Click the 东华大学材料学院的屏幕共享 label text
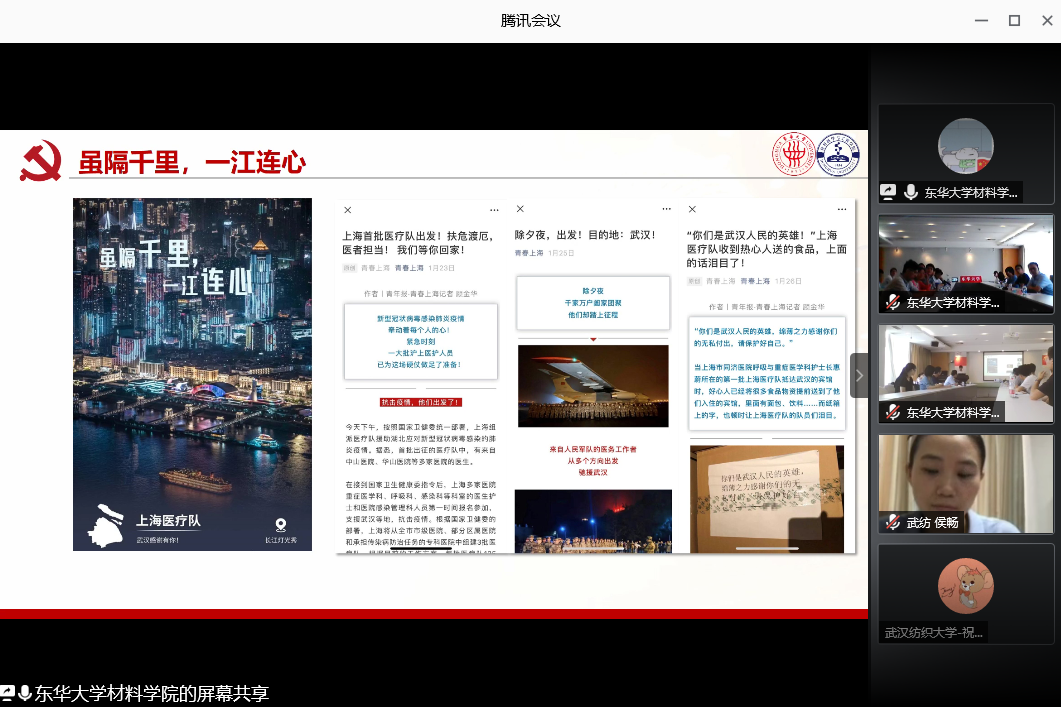The width and height of the screenshot is (1061, 707). (x=152, y=693)
